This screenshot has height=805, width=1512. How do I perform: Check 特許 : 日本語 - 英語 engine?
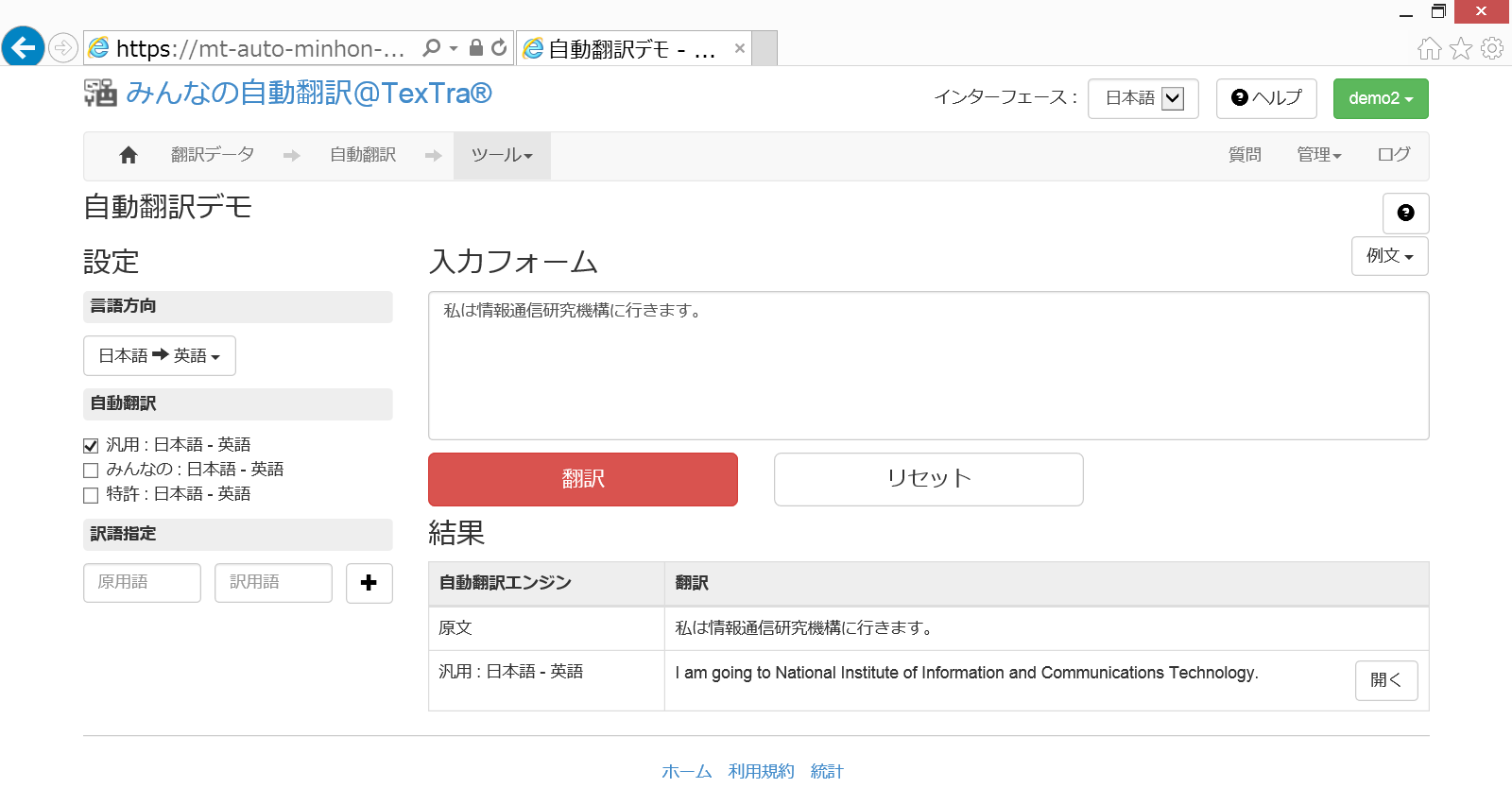91,495
